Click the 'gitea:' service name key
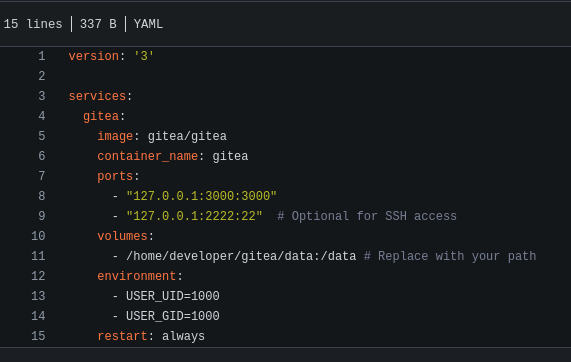 coord(104,116)
